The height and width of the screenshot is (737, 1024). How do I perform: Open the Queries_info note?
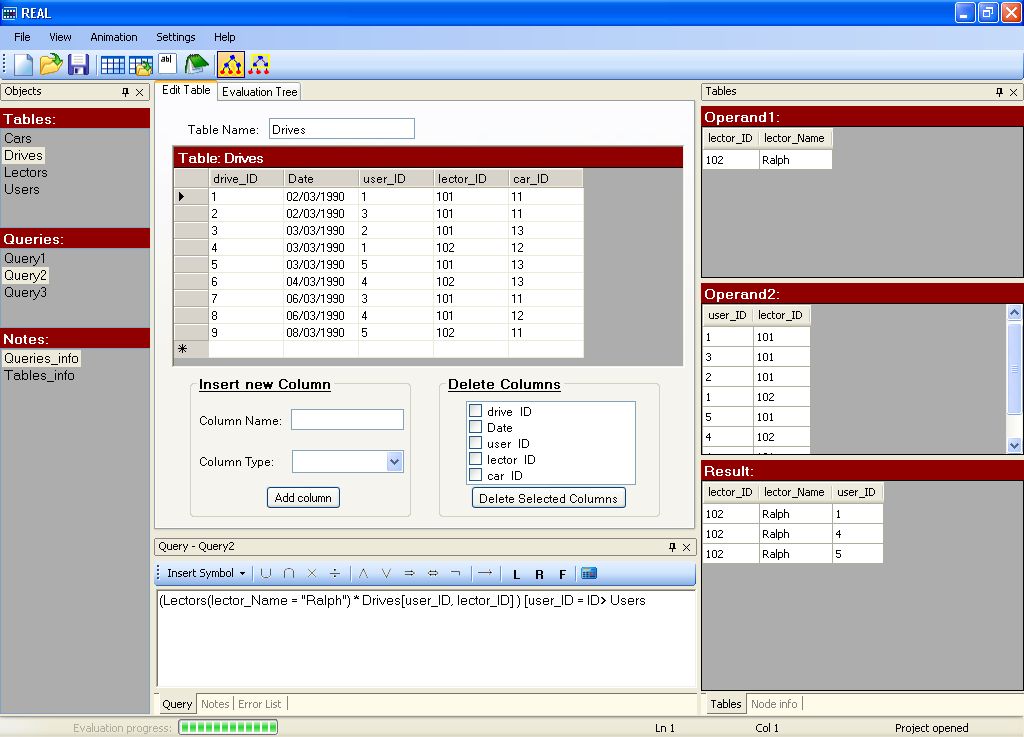click(x=41, y=358)
